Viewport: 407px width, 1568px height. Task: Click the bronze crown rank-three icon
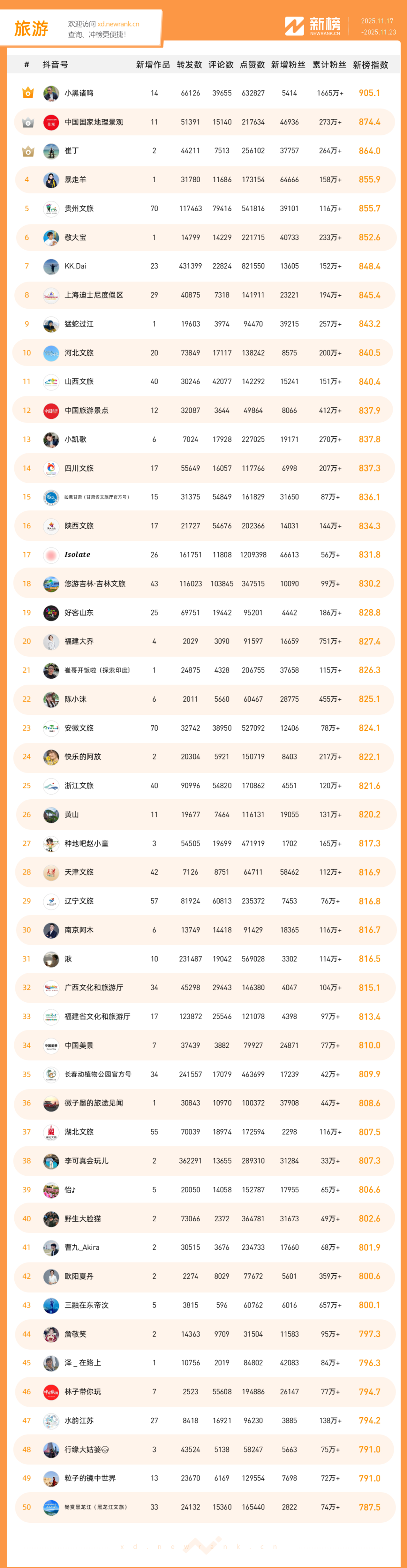28,151
